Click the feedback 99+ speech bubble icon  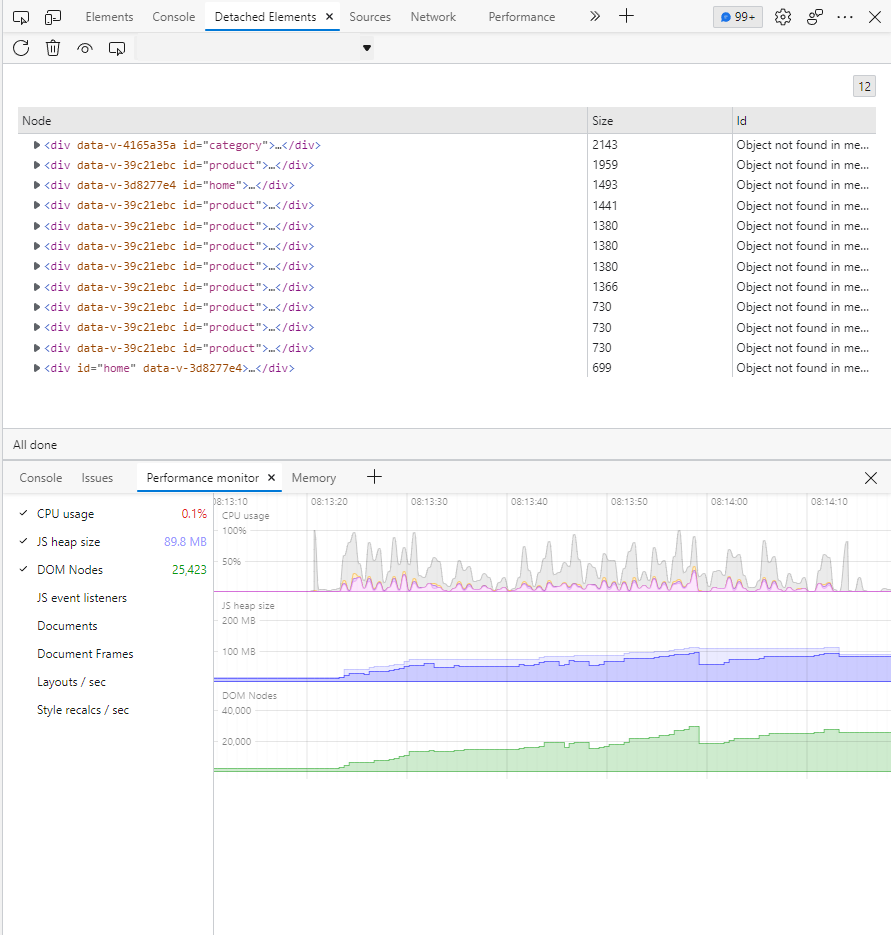coord(737,17)
